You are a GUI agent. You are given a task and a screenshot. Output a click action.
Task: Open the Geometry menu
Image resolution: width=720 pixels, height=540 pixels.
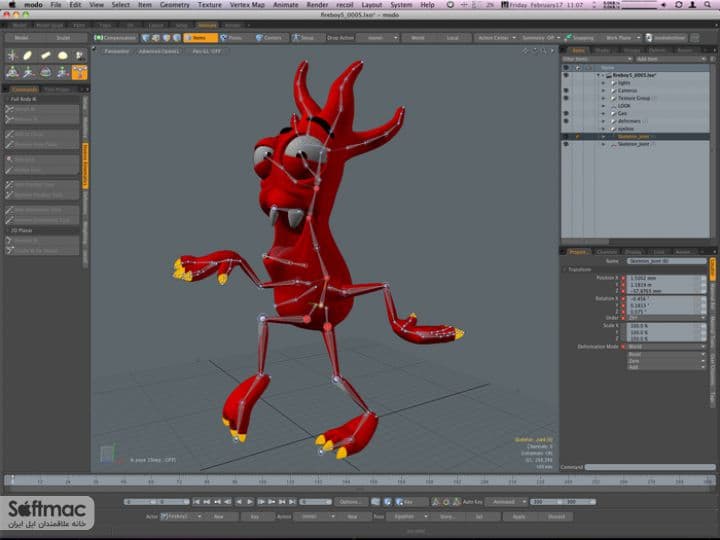point(174,5)
